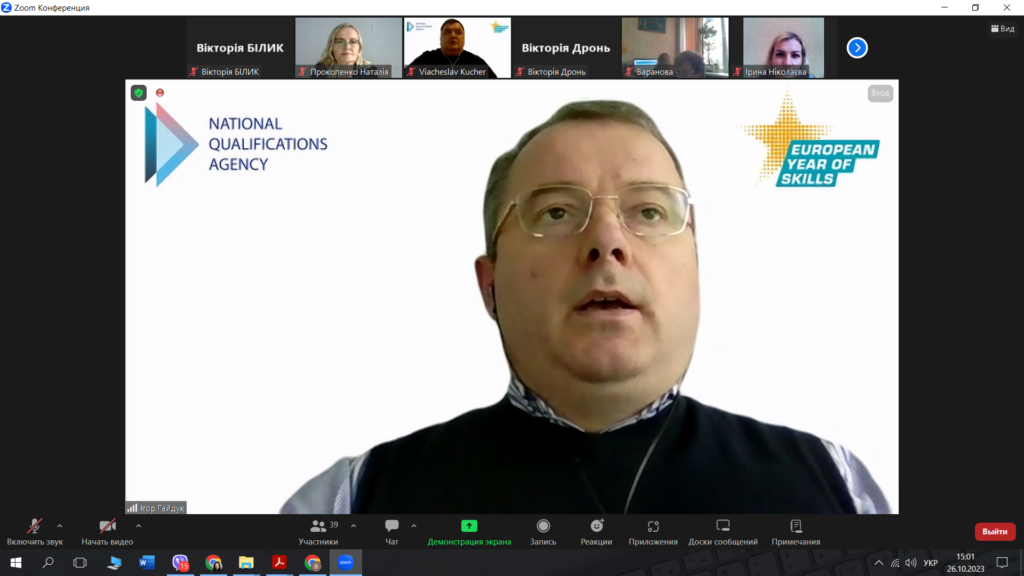
Task: Expand audio options arrow beside Включить звук
Action: tap(60, 525)
